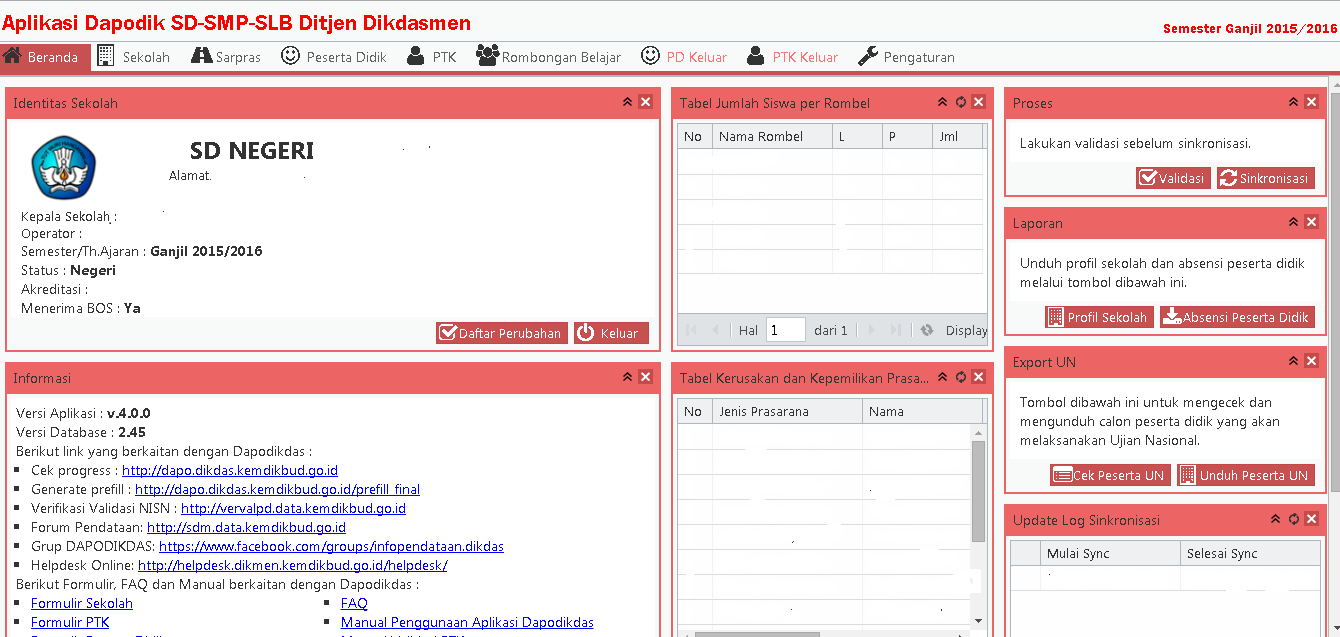1340x637 pixels.
Task: Open the PTK Keluar tab
Action: 793,57
